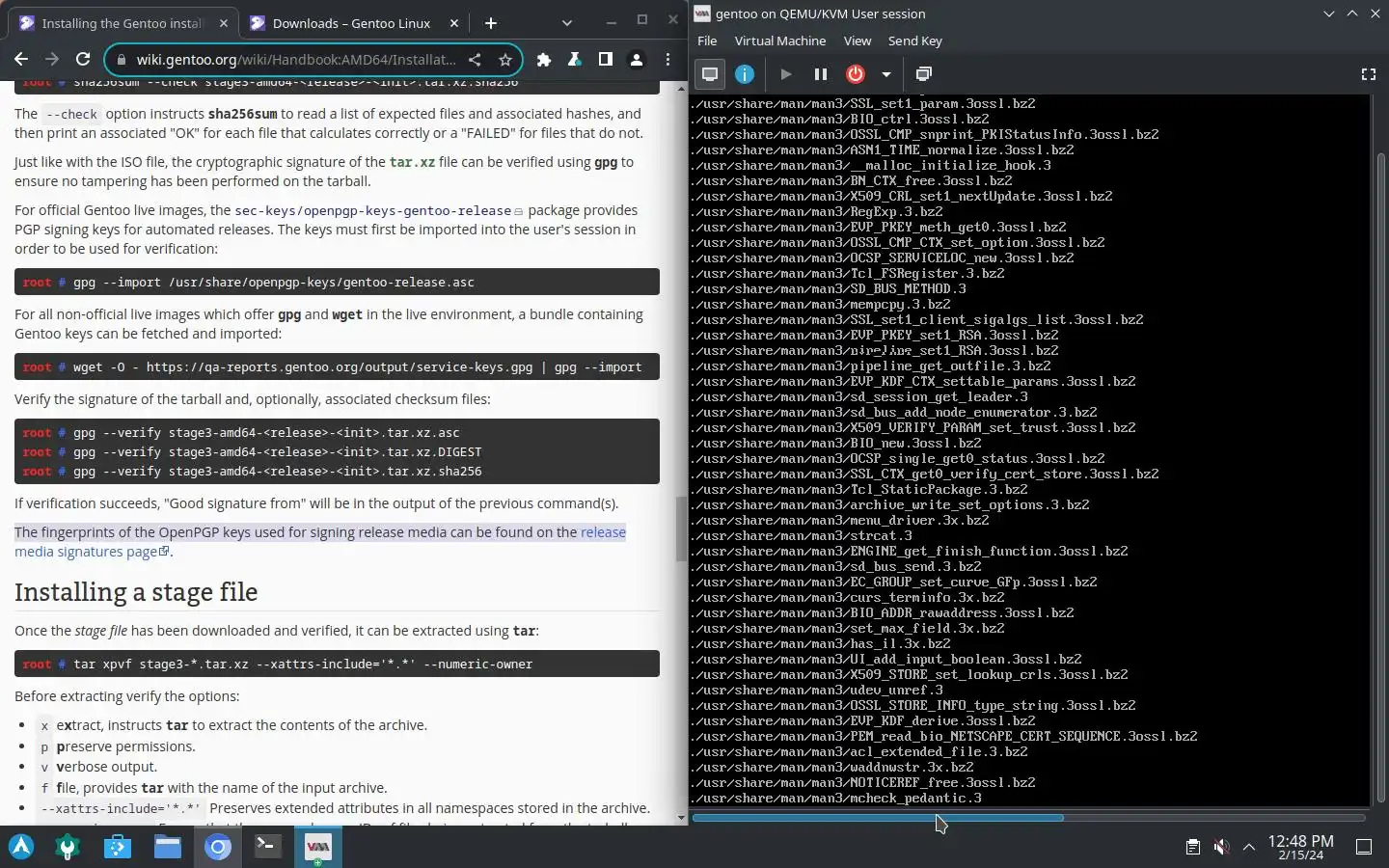This screenshot has height=868, width=1389.
Task: Bookmark this page with star icon
Action: pos(504,60)
